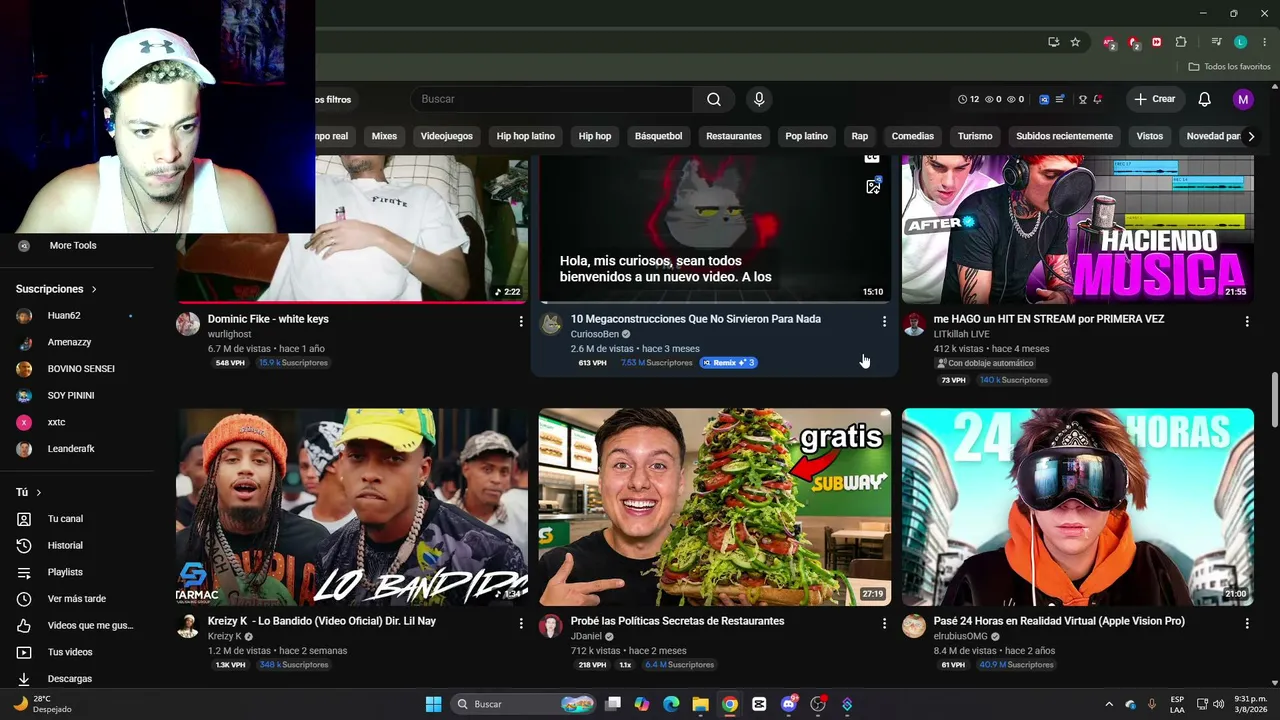Open CapCut from the taskbar
Viewport: 1280px width, 720px height.
(759, 704)
